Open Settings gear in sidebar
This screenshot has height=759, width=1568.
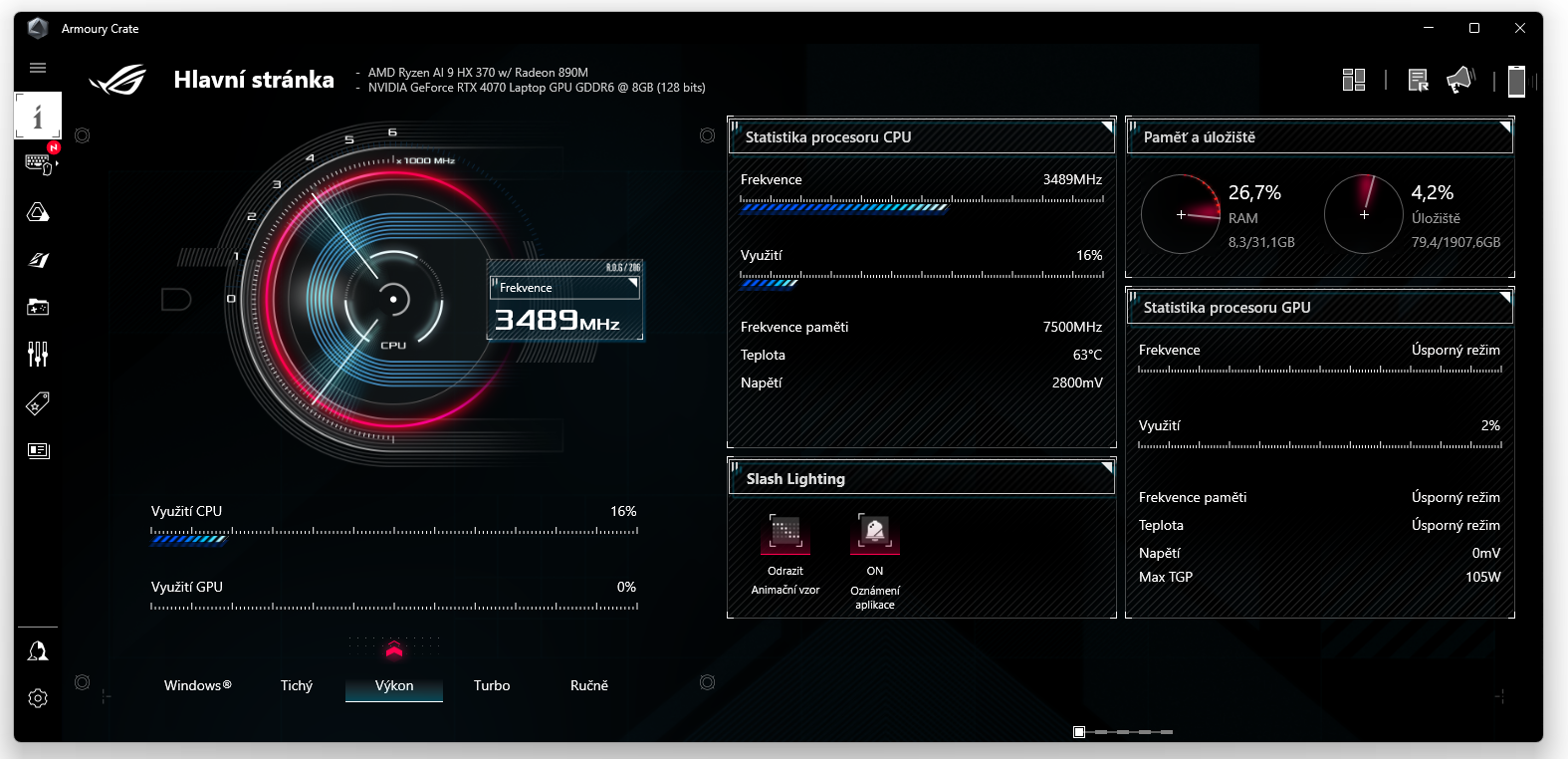click(38, 698)
